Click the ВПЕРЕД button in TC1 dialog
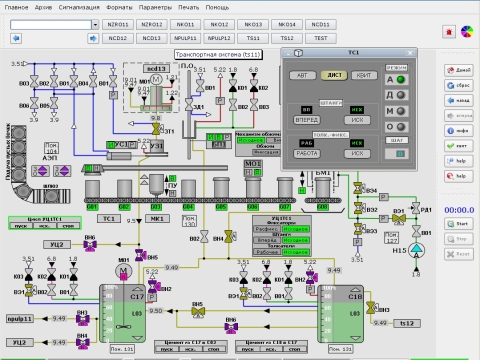This screenshot has height=360, width=480. (x=307, y=120)
